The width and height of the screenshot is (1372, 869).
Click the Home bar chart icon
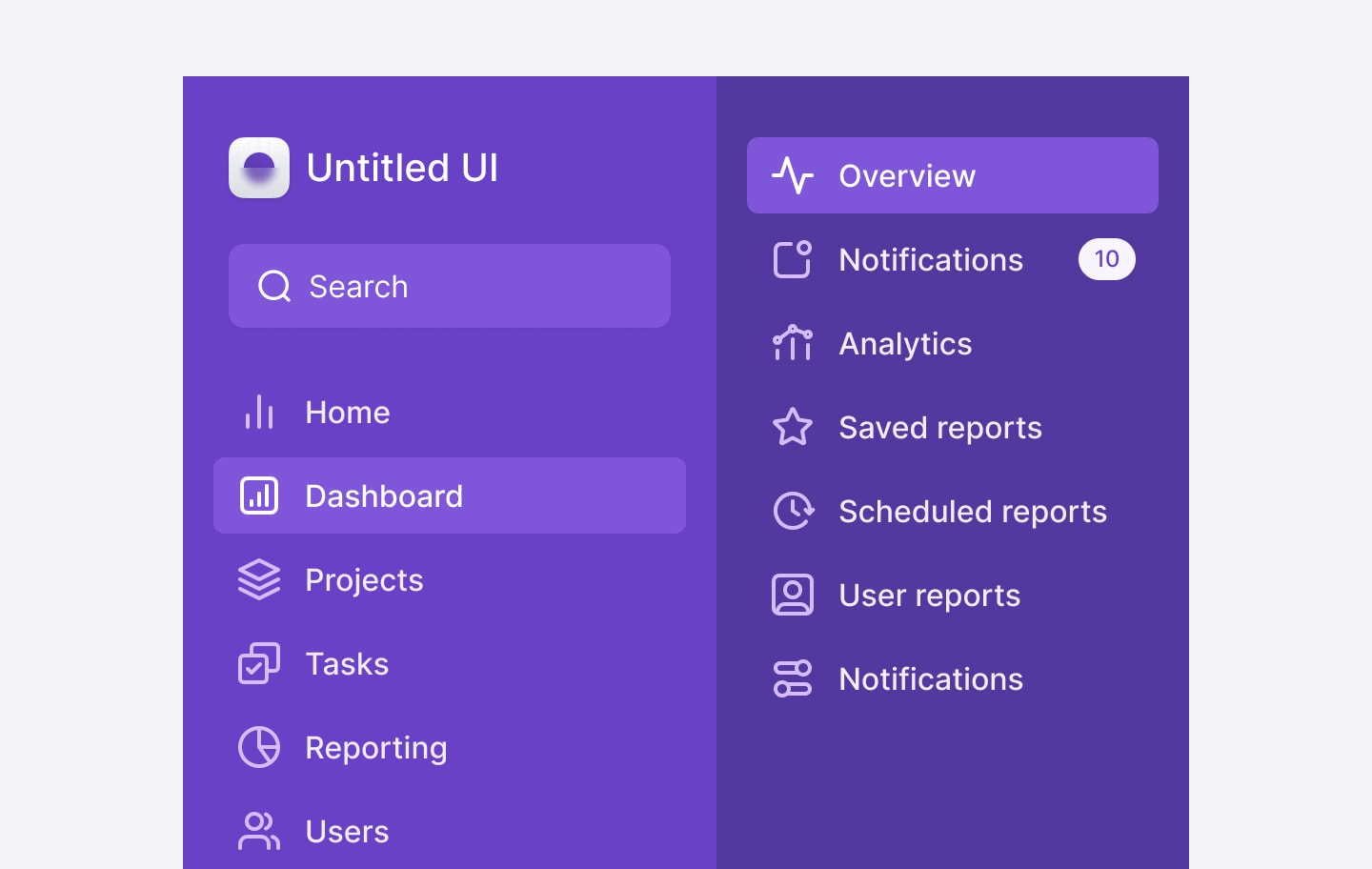(257, 412)
